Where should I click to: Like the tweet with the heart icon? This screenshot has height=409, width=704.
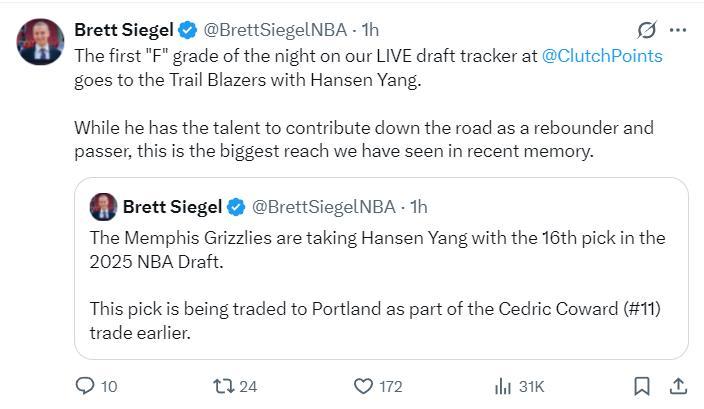tap(365, 386)
